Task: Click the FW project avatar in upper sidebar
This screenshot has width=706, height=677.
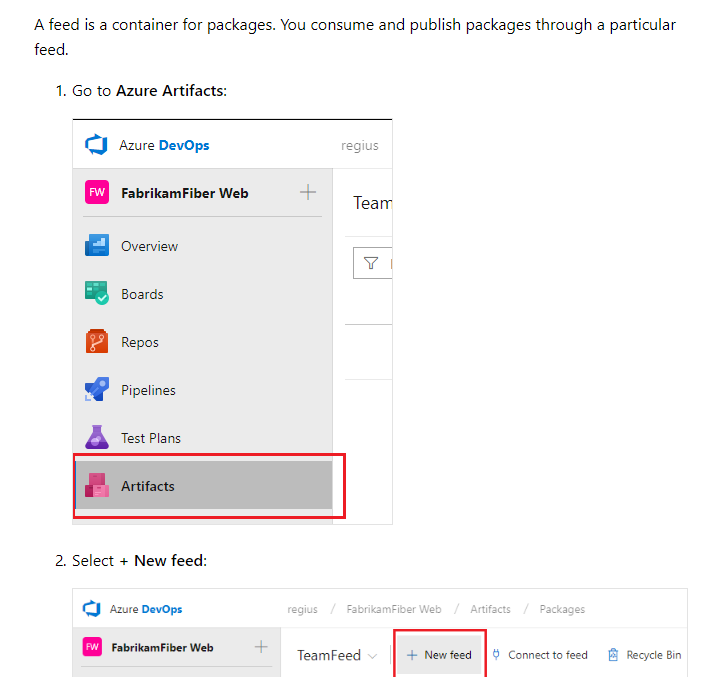Action: coord(97,193)
